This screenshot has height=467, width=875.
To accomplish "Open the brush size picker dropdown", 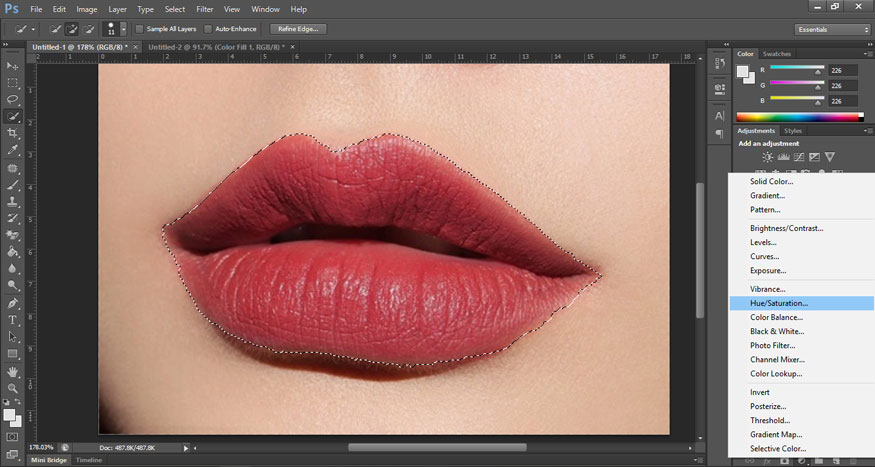I will [122, 29].
